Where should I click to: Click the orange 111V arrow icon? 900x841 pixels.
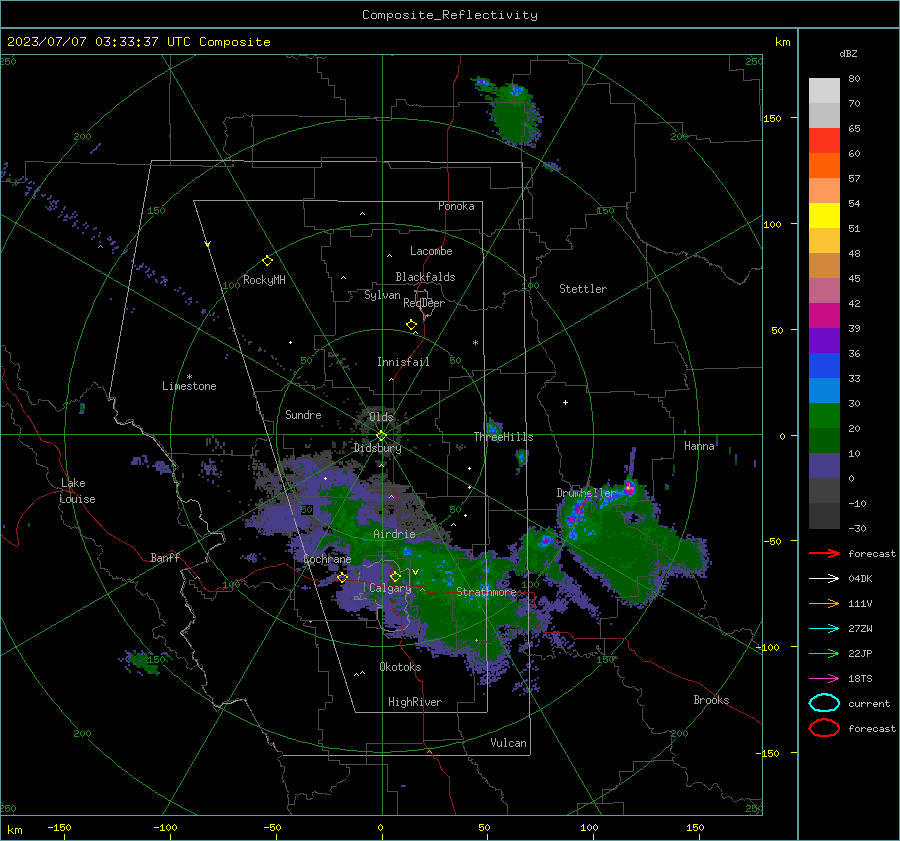(x=824, y=603)
